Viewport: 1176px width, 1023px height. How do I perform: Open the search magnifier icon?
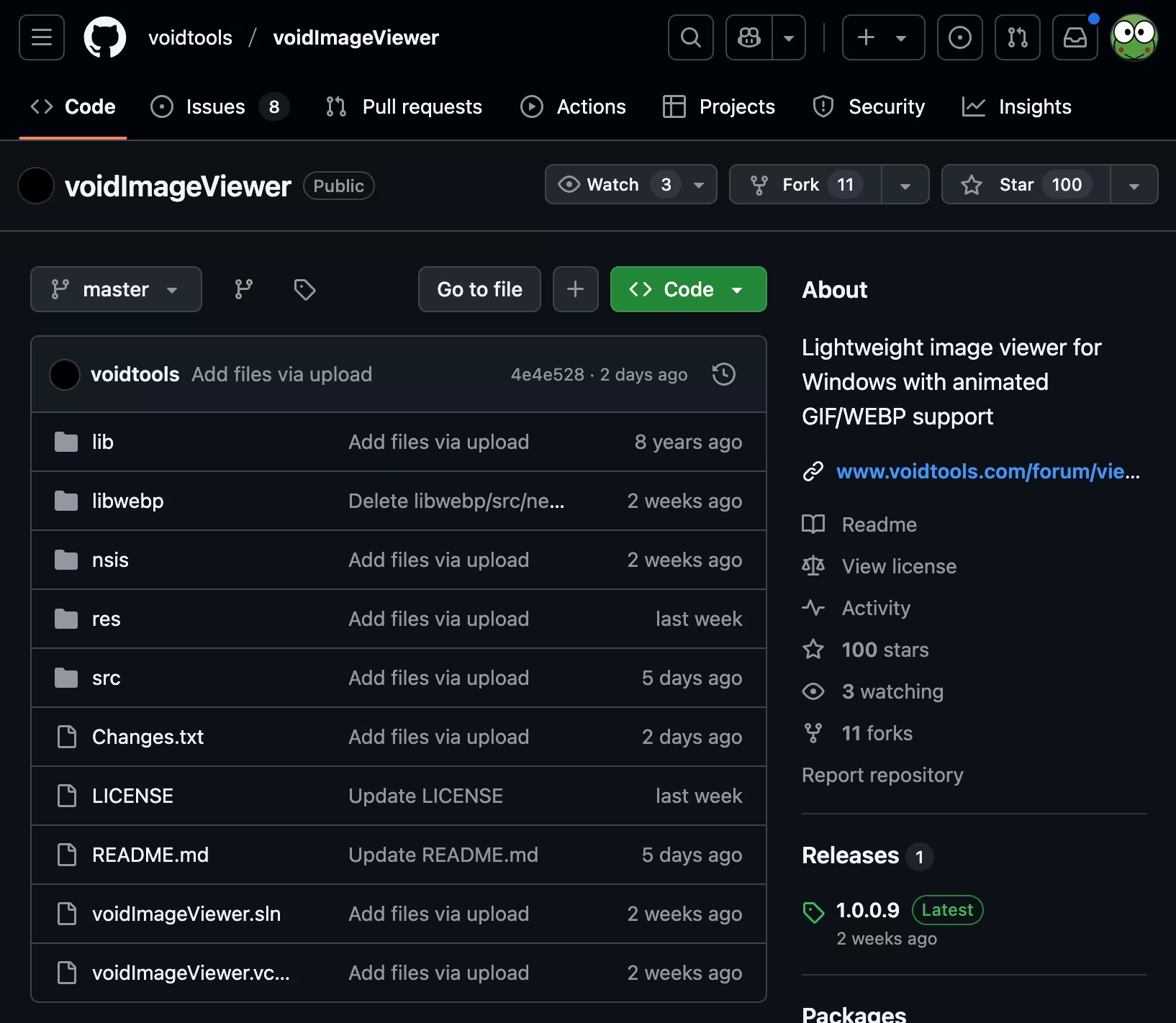coord(690,37)
